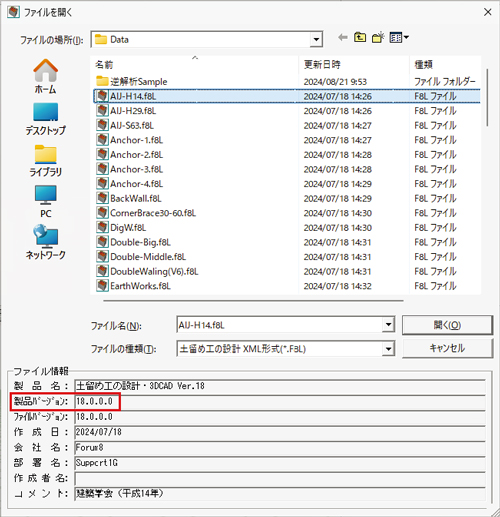
Task: Click the horizontal scrollbar under file list
Action: pyautogui.click(x=253, y=300)
